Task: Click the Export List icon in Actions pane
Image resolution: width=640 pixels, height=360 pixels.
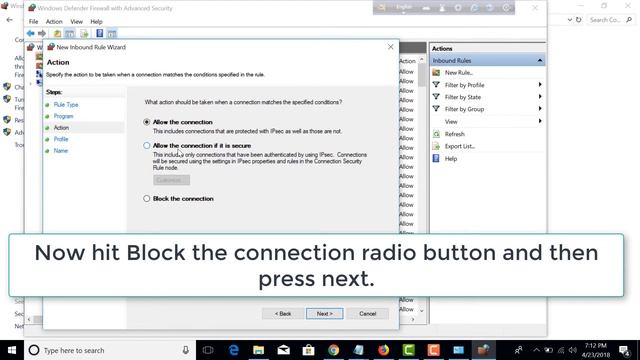Action: pos(436,146)
